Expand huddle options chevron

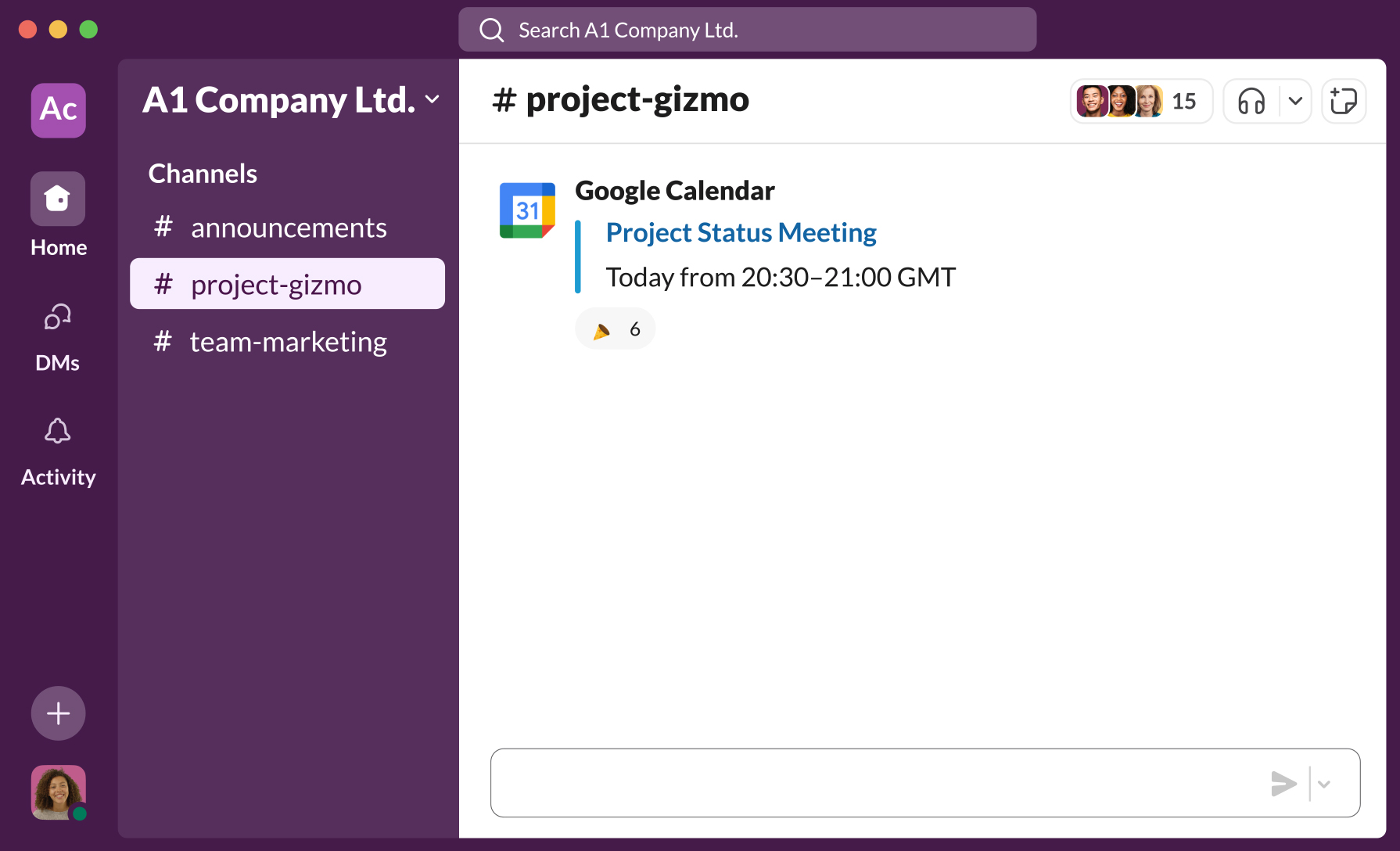pyautogui.click(x=1294, y=101)
